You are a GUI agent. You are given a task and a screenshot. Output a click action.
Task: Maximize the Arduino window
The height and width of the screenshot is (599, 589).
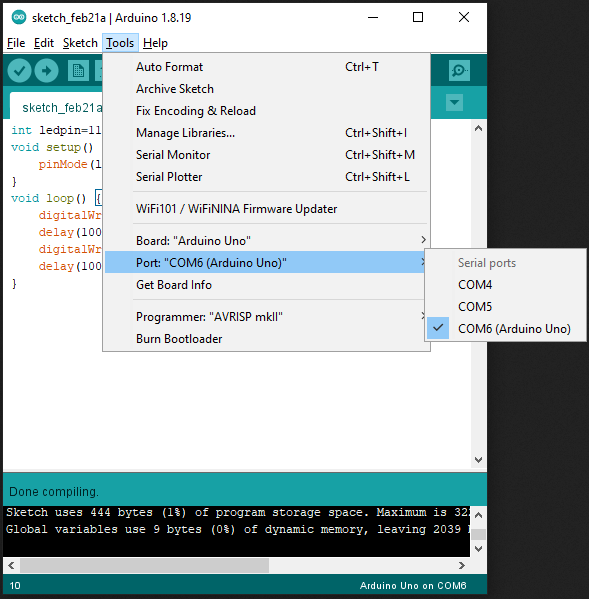pos(418,17)
